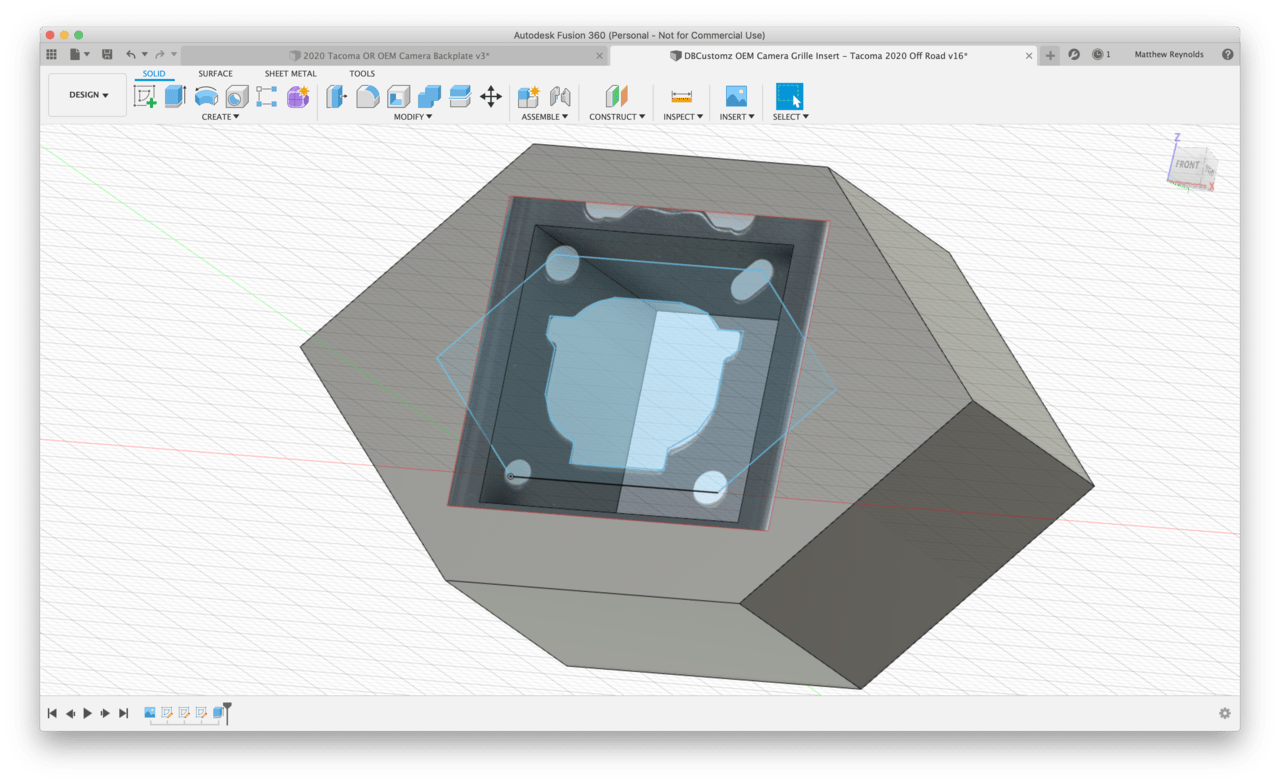Save the design with the floppy icon
The image size is (1280, 784).
click(x=107, y=55)
